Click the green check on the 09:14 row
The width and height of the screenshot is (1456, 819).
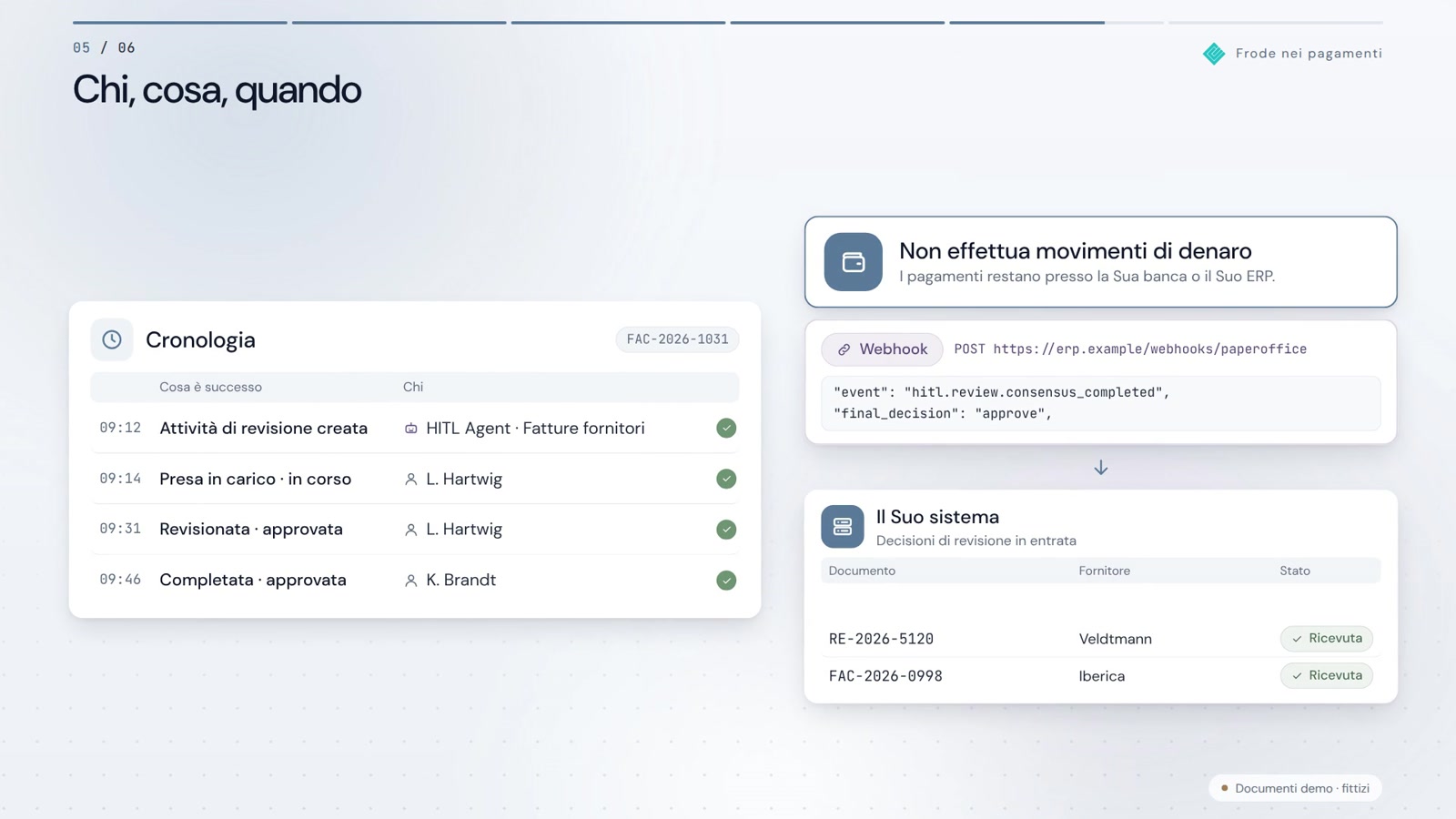(726, 479)
